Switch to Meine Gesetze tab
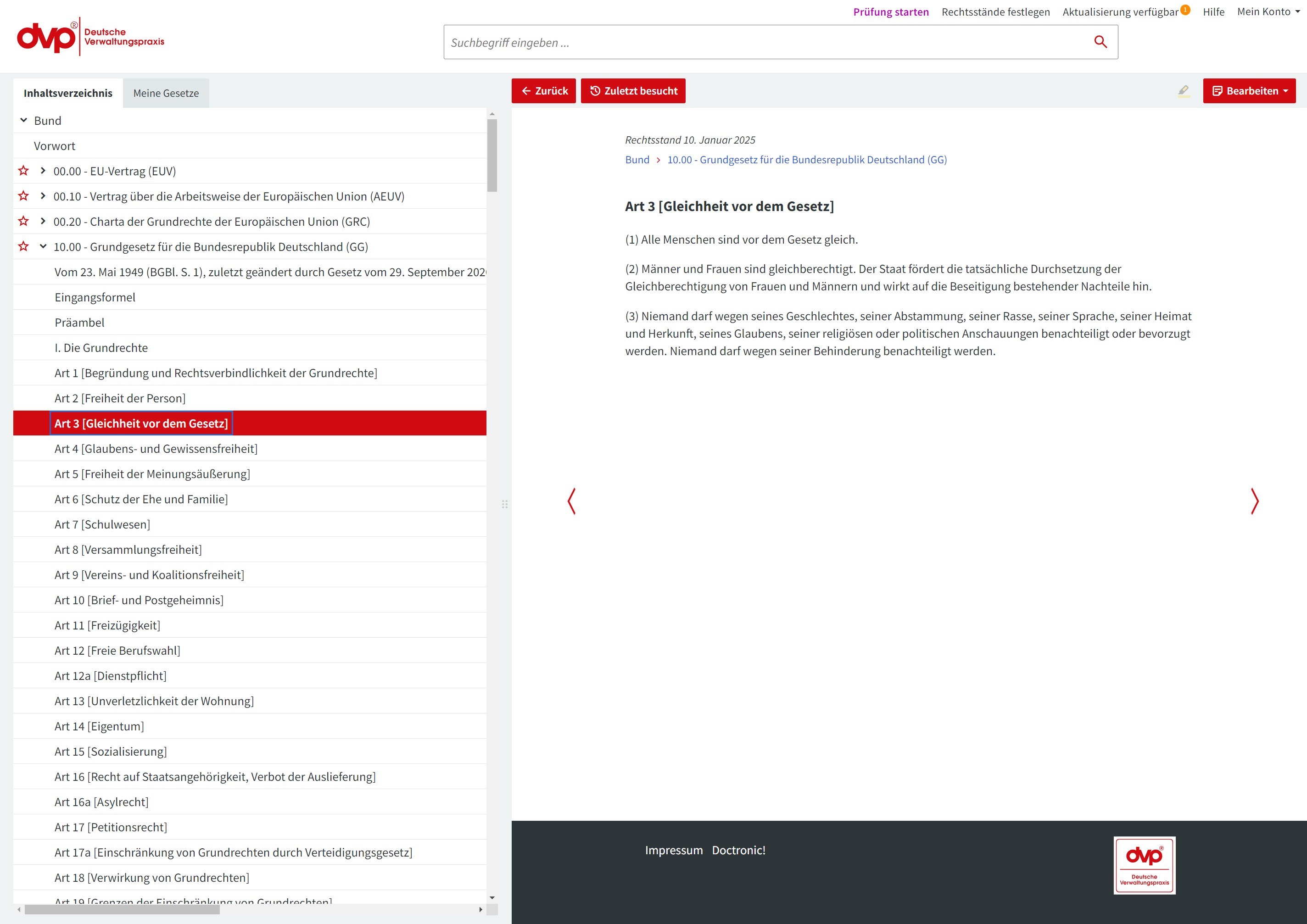The image size is (1307, 924). (x=166, y=93)
